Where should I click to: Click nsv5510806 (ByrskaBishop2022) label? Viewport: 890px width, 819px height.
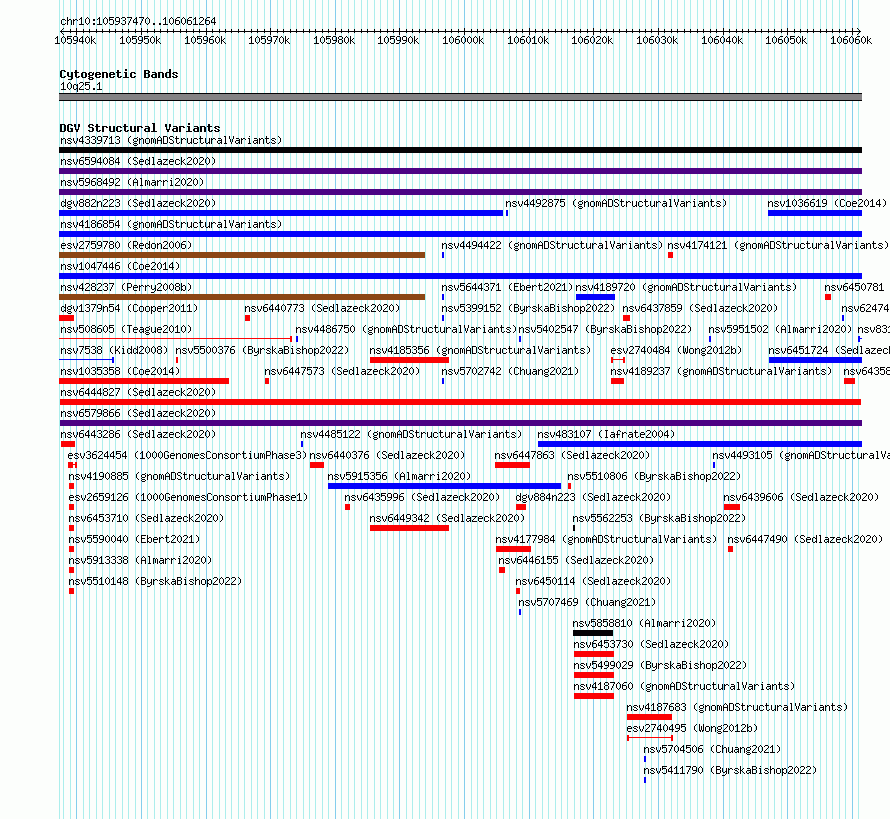coord(654,476)
